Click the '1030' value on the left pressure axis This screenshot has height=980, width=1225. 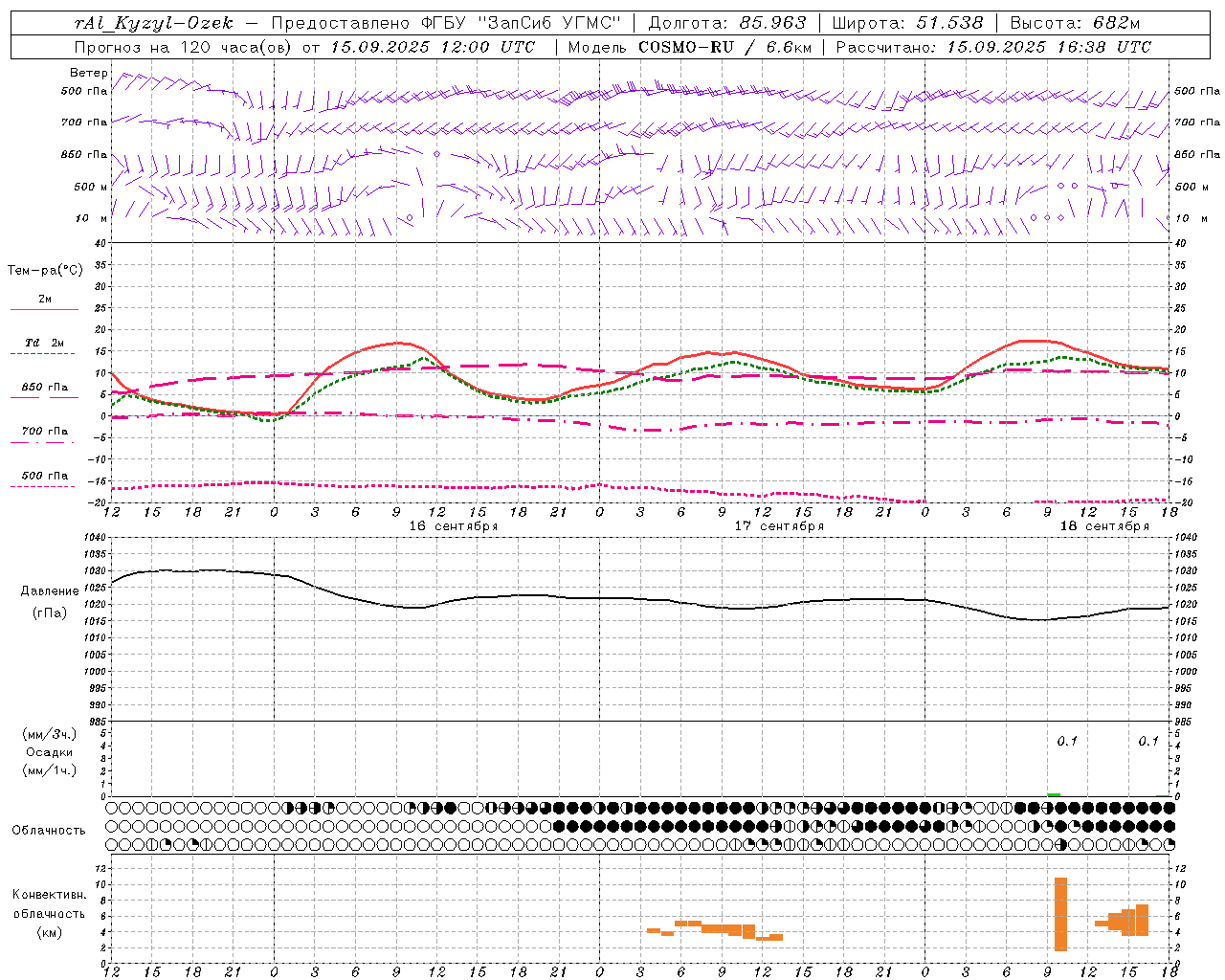tap(94, 571)
